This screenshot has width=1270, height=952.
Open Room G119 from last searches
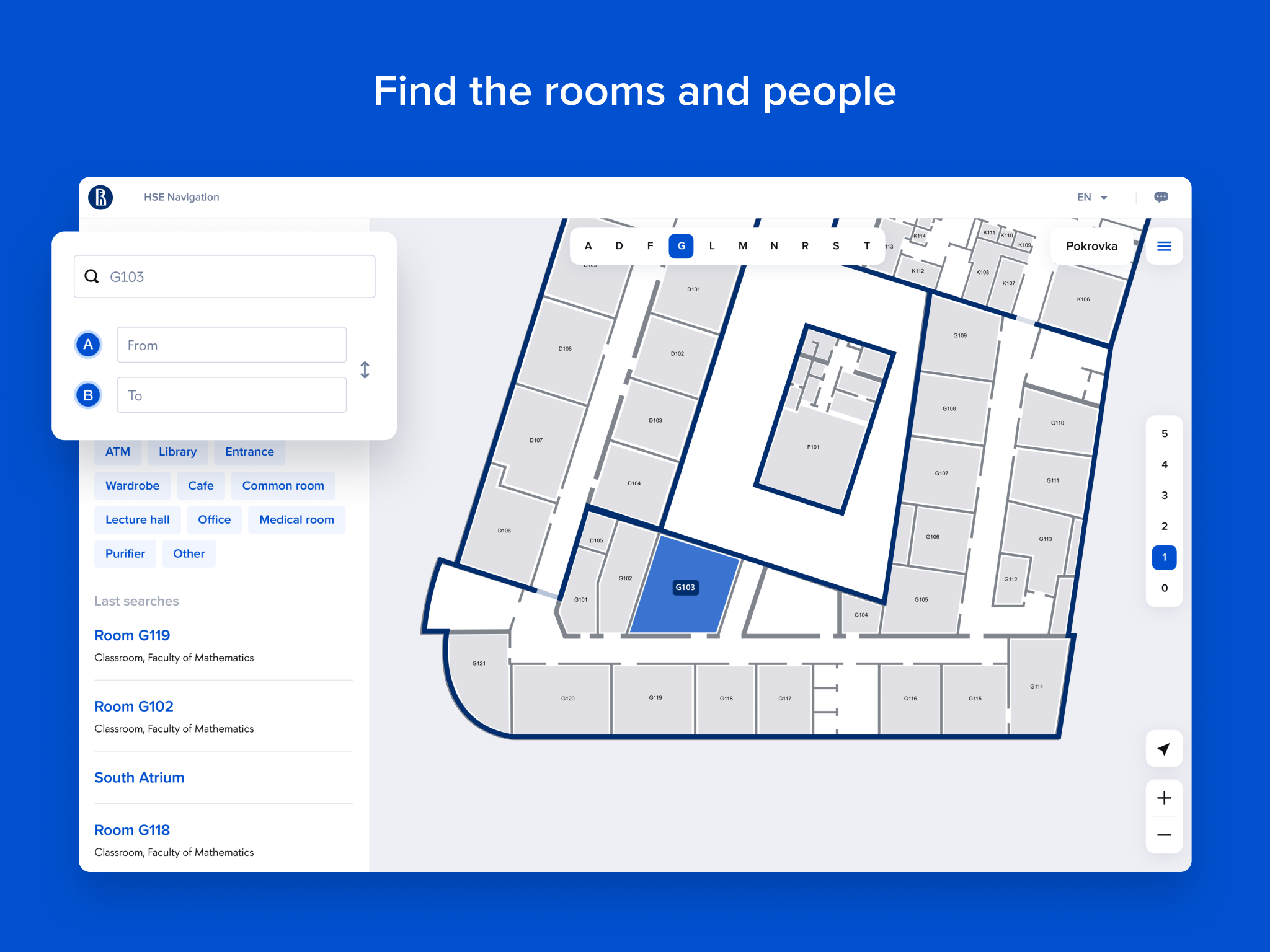coord(132,635)
